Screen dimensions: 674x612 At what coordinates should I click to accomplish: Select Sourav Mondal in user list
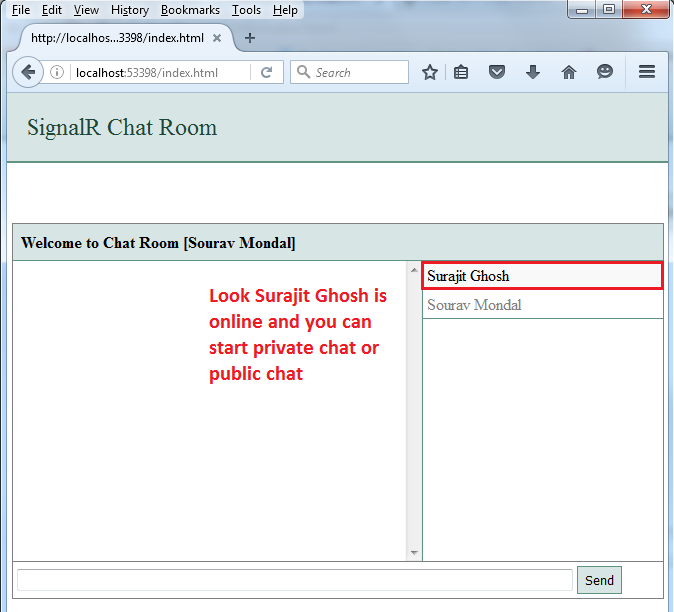point(542,305)
